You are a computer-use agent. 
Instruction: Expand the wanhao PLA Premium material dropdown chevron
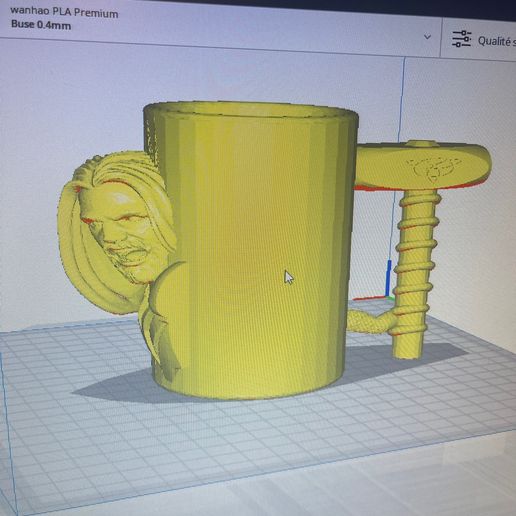pyautogui.click(x=427, y=37)
